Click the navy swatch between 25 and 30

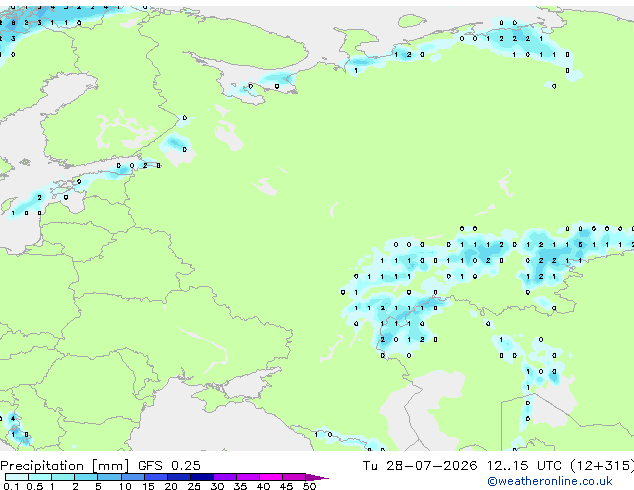201,477
